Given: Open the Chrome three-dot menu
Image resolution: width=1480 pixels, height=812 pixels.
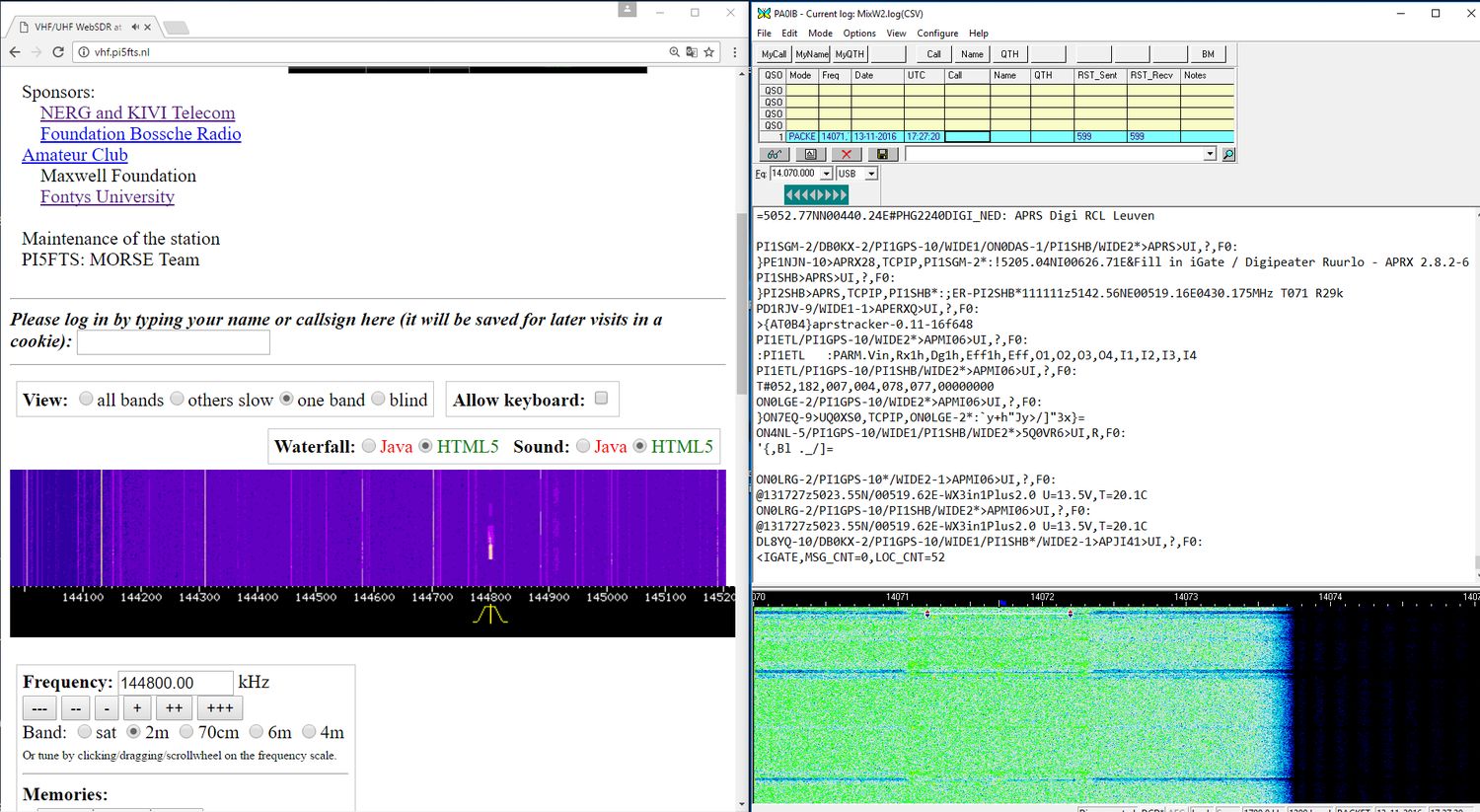Looking at the screenshot, I should pyautogui.click(x=735, y=52).
